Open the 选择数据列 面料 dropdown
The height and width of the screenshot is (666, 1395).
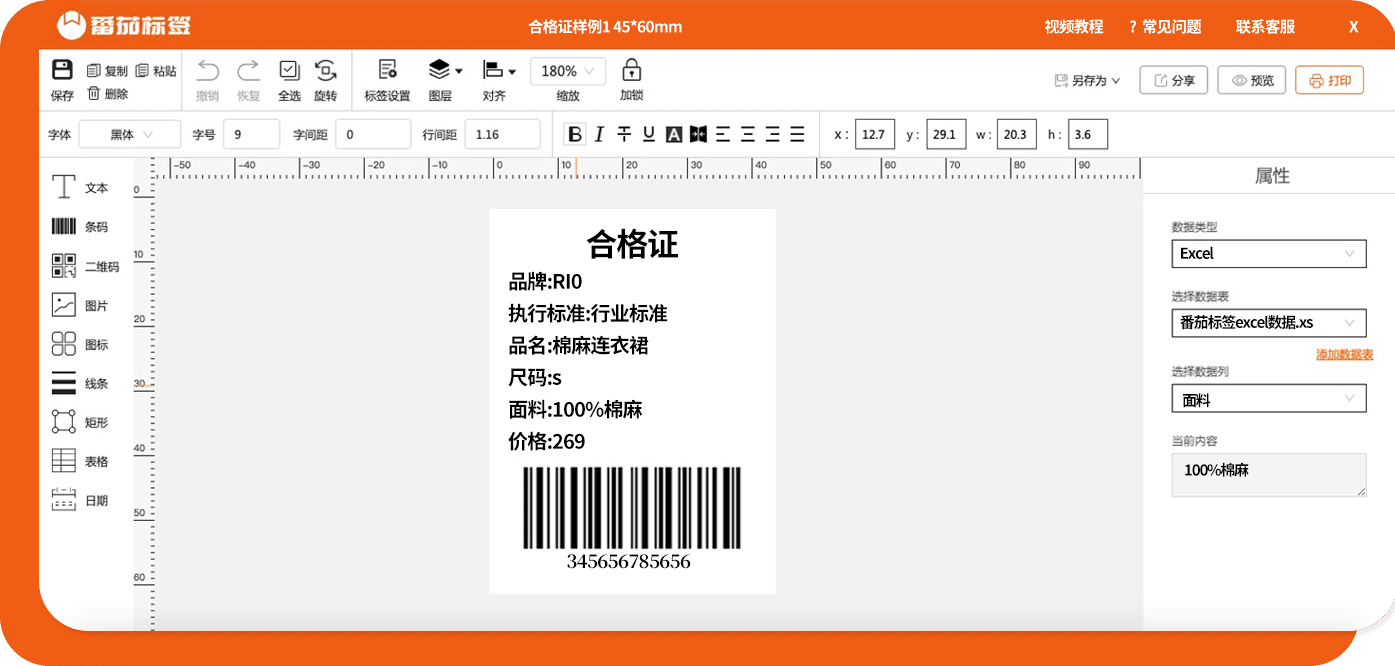(x=1268, y=398)
